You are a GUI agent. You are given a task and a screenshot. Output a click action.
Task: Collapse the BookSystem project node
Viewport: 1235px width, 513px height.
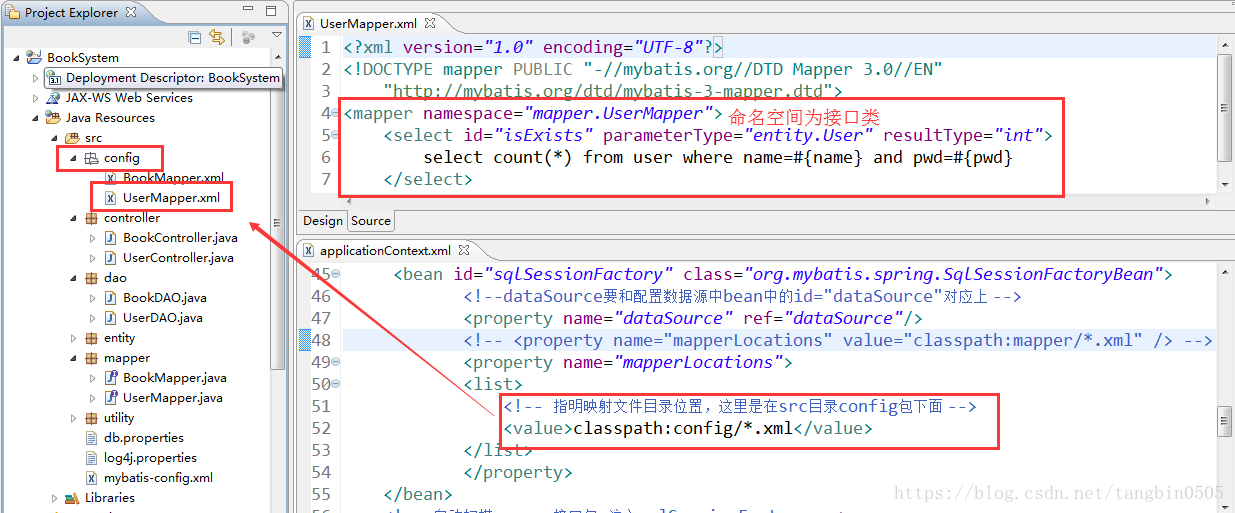click(x=16, y=58)
